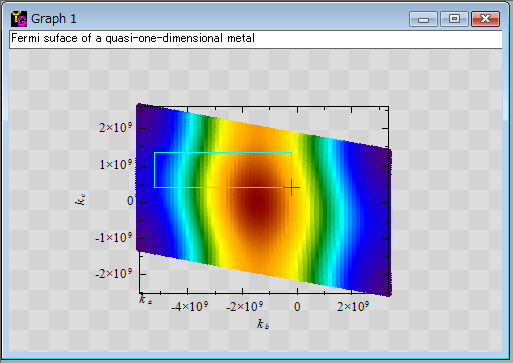Click the Graph 1 window title

pos(54,19)
